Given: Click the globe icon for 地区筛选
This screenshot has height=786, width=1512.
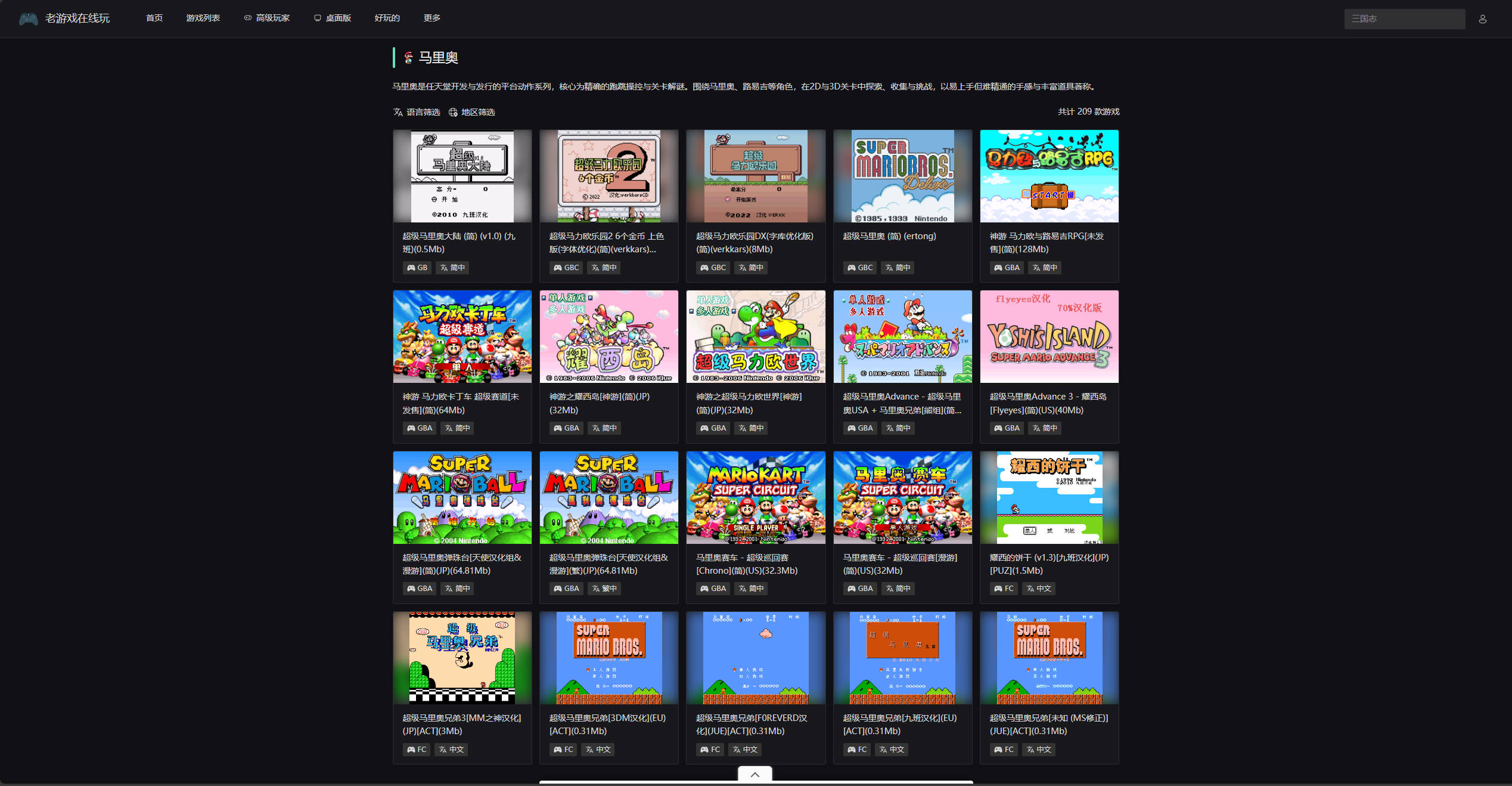Looking at the screenshot, I should [453, 112].
